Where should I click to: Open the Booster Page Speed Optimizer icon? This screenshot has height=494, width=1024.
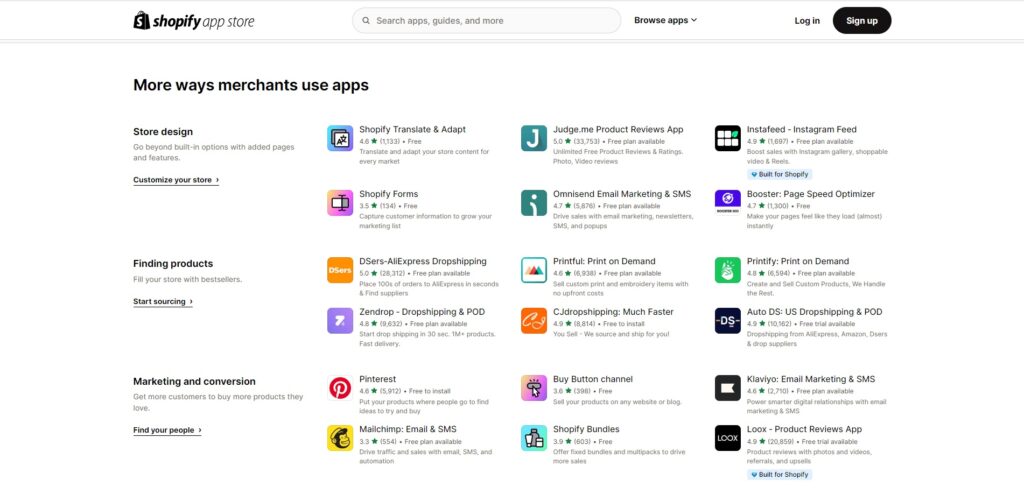coord(728,203)
